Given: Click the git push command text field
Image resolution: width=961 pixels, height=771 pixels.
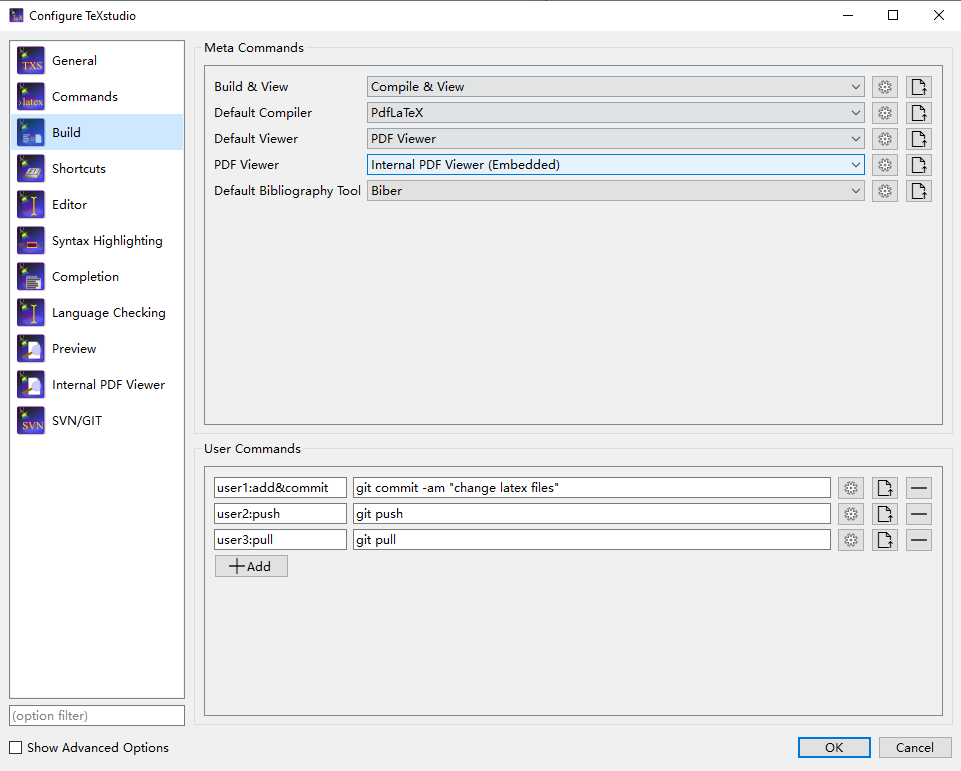Looking at the screenshot, I should [591, 514].
